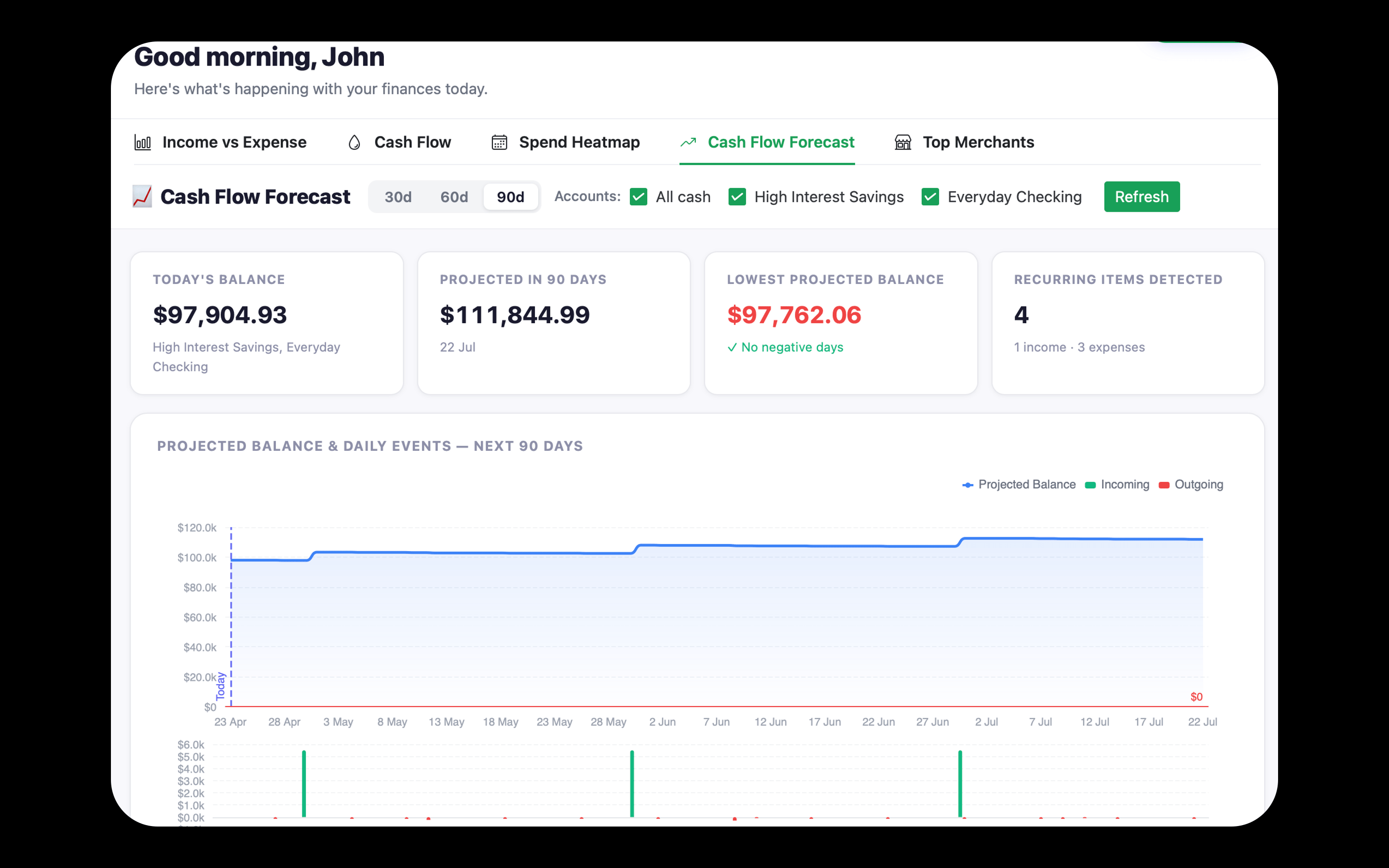Click the green checkmark next to No negative days

733,347
